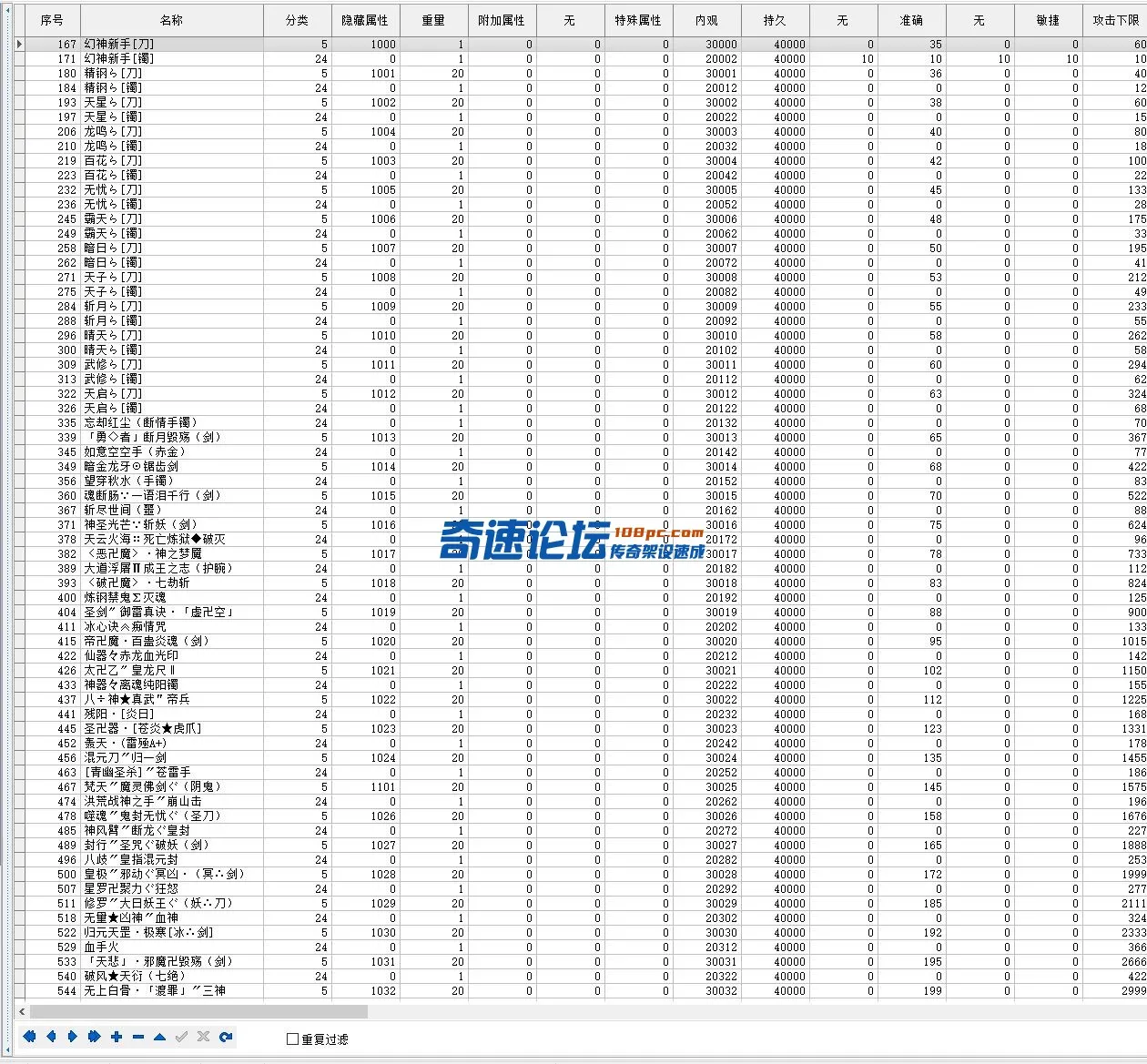Screen dimensions: 1147x1064
Task: Select the row 八岐〞皇指混元封
Action: pos(581,859)
